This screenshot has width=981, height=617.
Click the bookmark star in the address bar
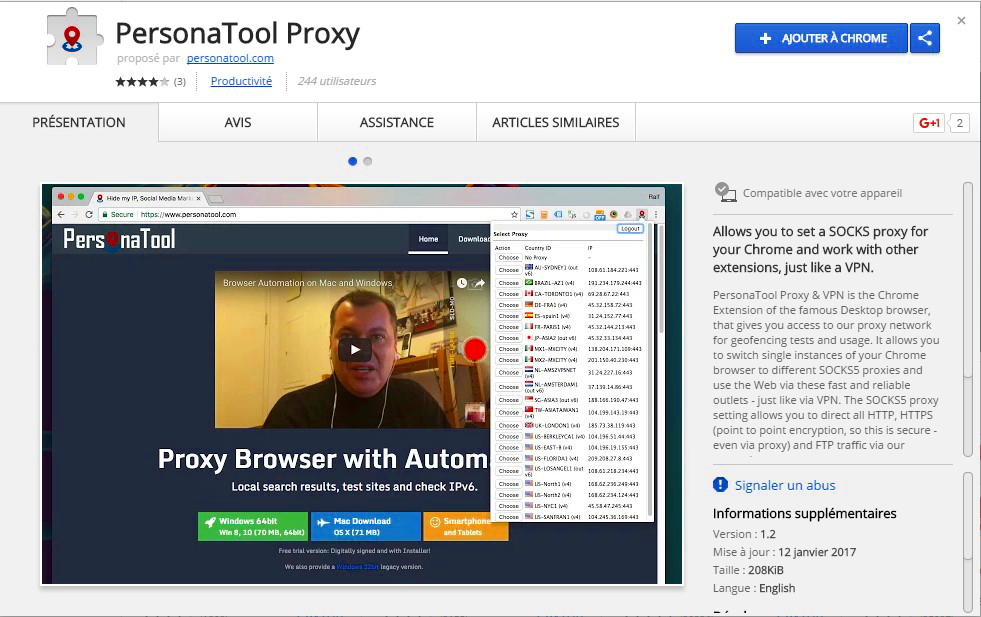[514, 214]
